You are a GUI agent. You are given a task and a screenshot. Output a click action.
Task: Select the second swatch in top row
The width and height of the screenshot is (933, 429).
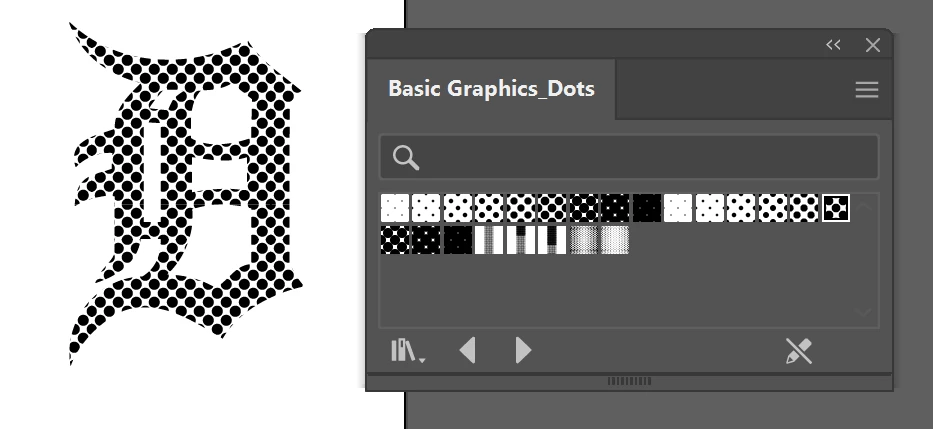(427, 208)
